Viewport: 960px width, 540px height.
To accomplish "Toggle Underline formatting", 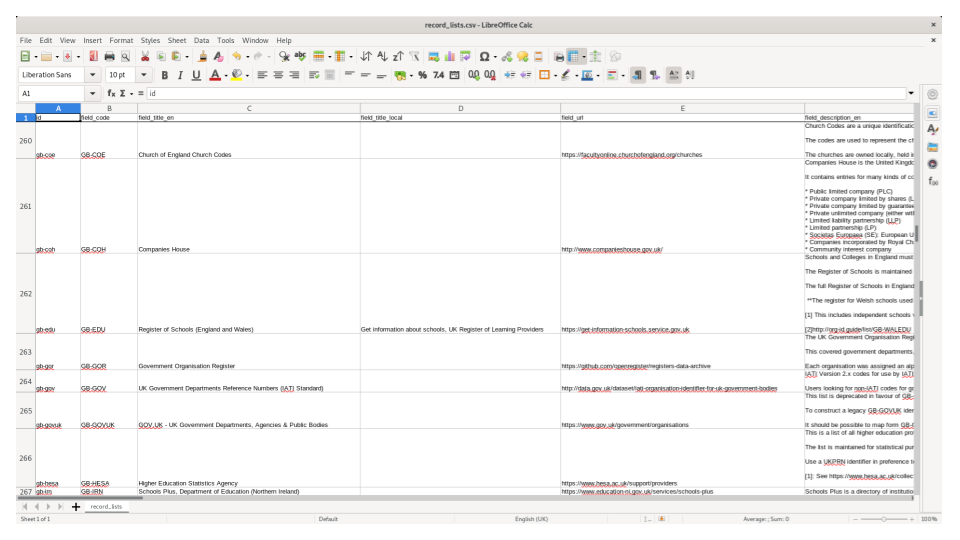I will pyautogui.click(x=196, y=75).
